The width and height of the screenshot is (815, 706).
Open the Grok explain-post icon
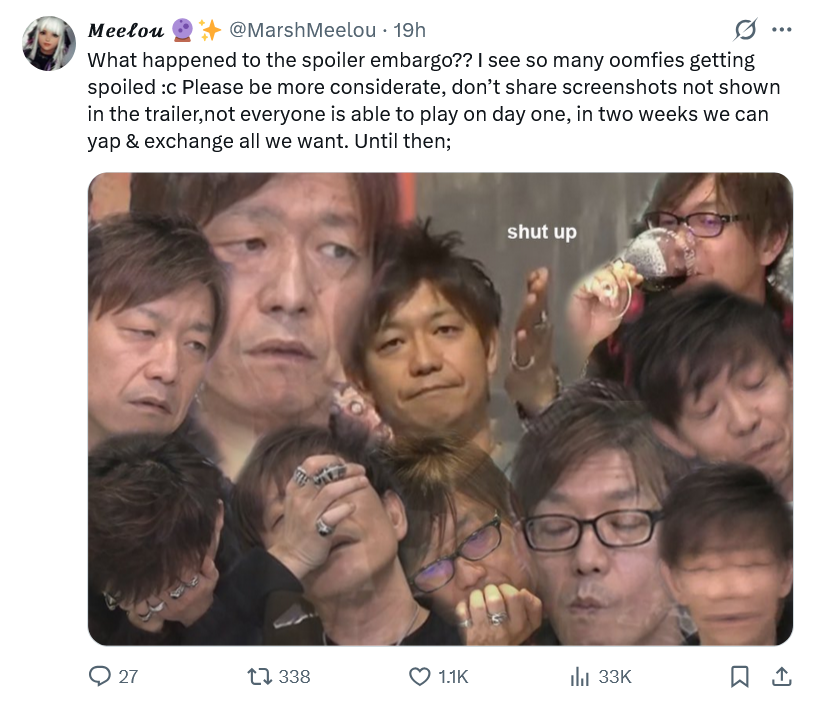click(745, 30)
